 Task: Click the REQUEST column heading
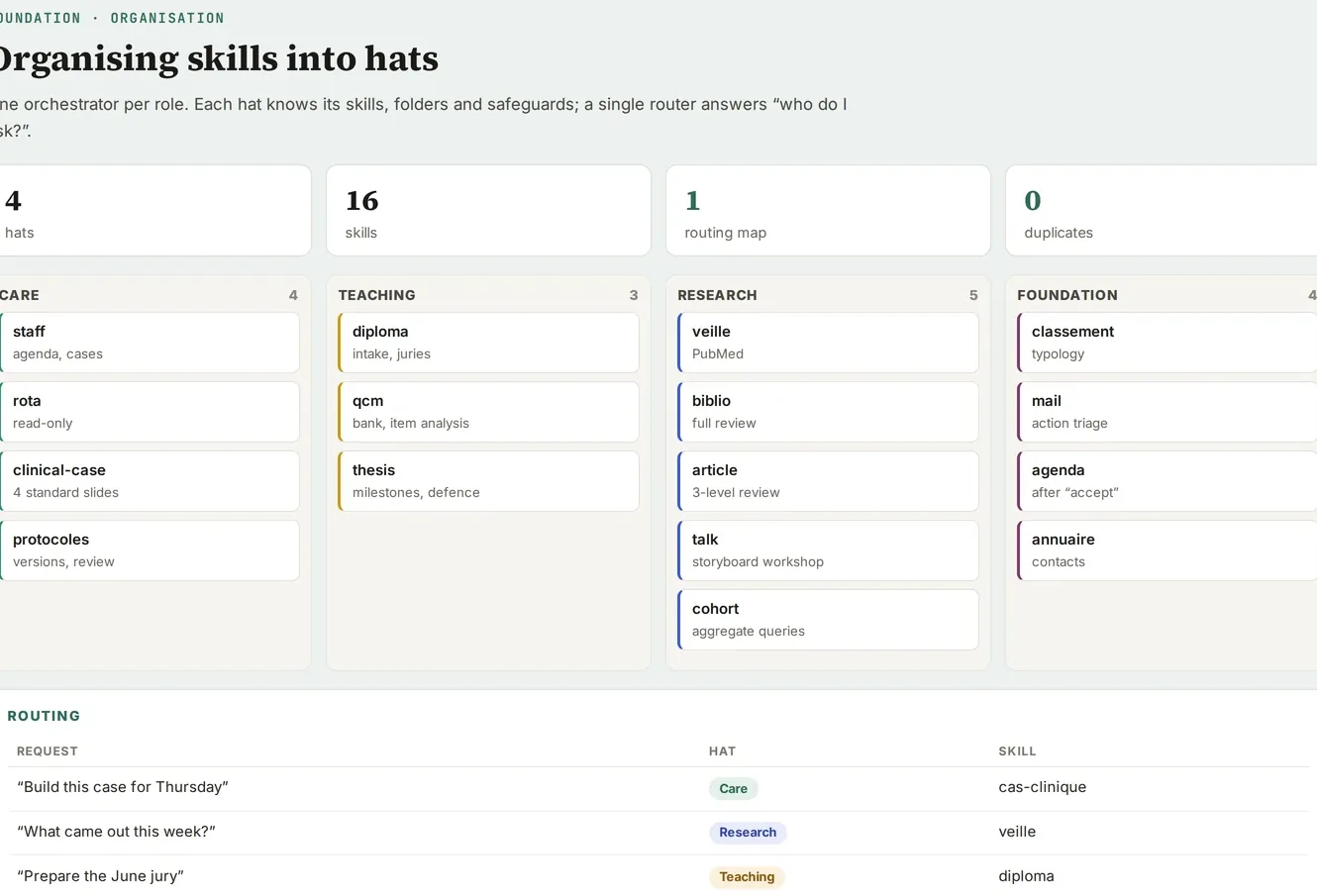48,751
